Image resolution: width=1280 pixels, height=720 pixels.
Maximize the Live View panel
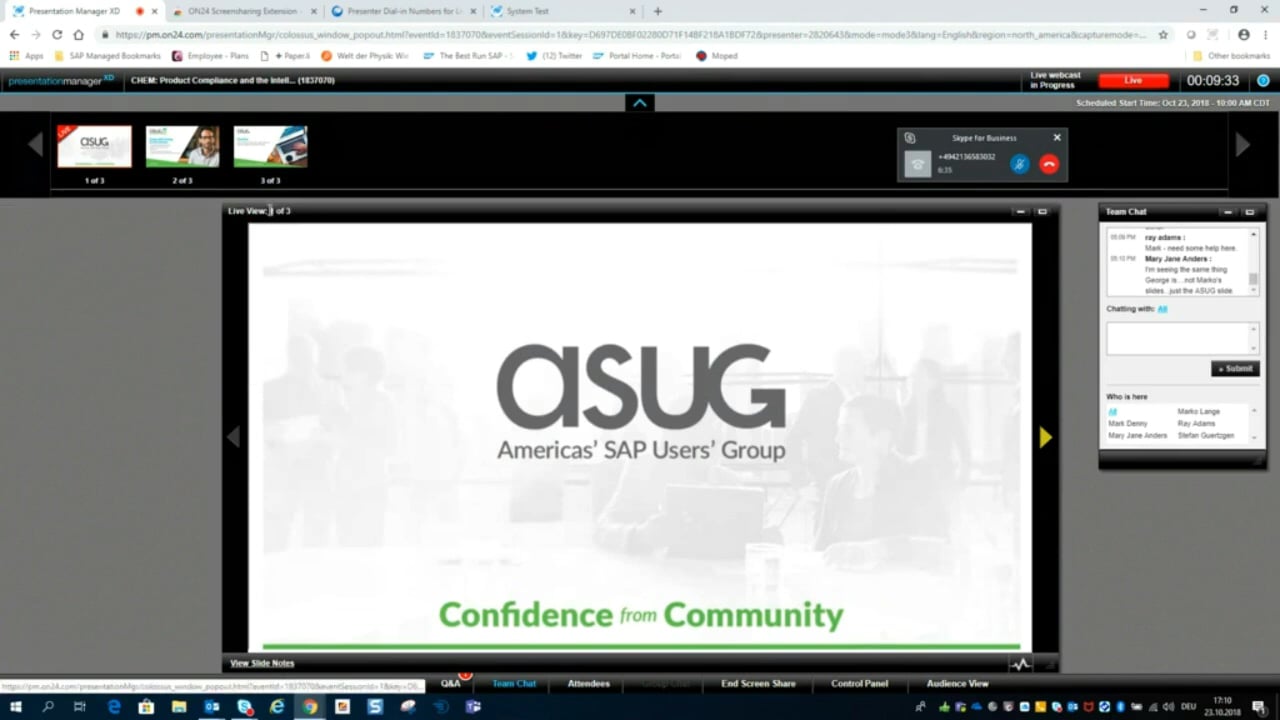[x=1042, y=211]
